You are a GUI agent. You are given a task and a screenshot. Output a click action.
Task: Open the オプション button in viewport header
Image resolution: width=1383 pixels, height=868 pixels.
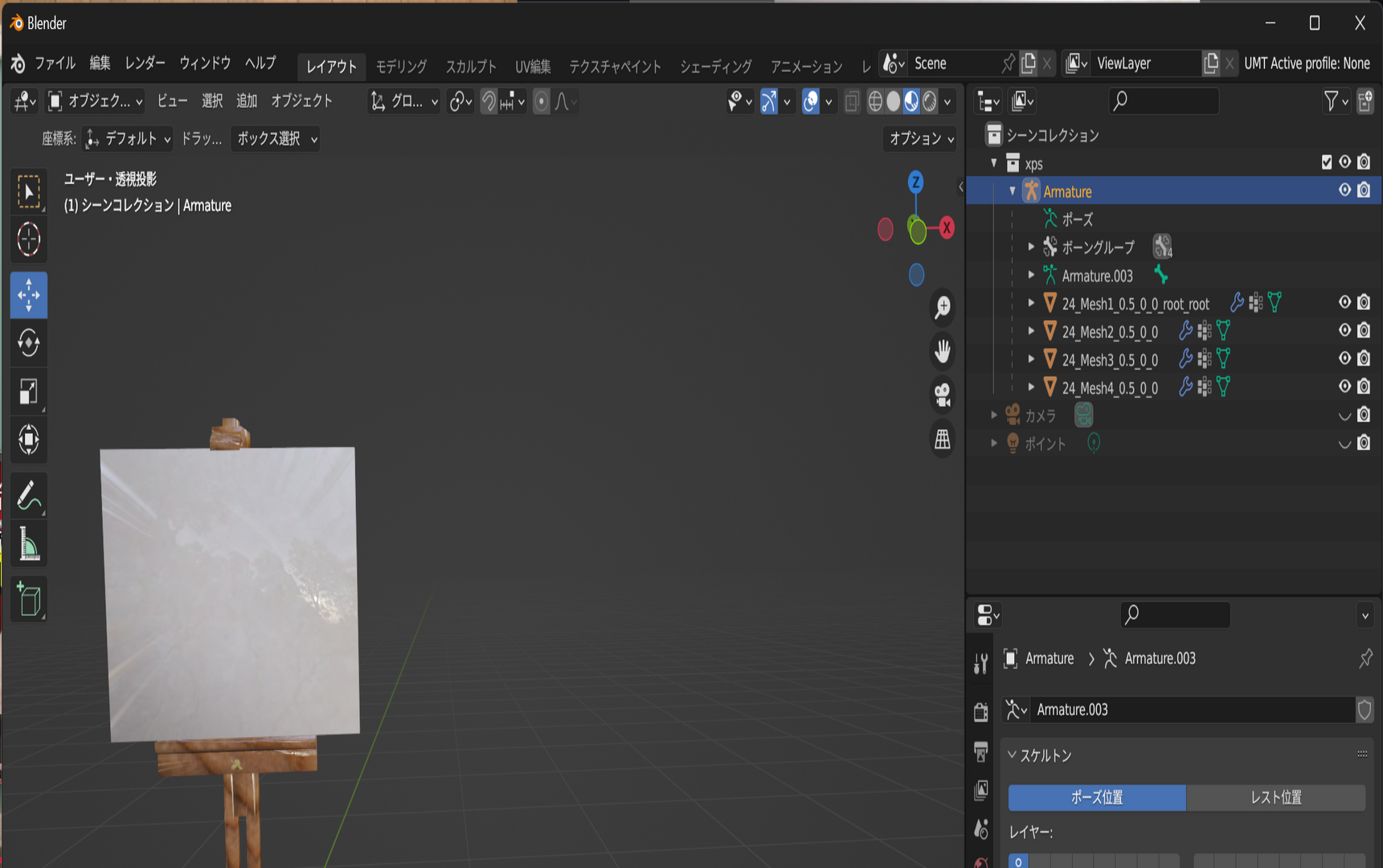pyautogui.click(x=920, y=139)
